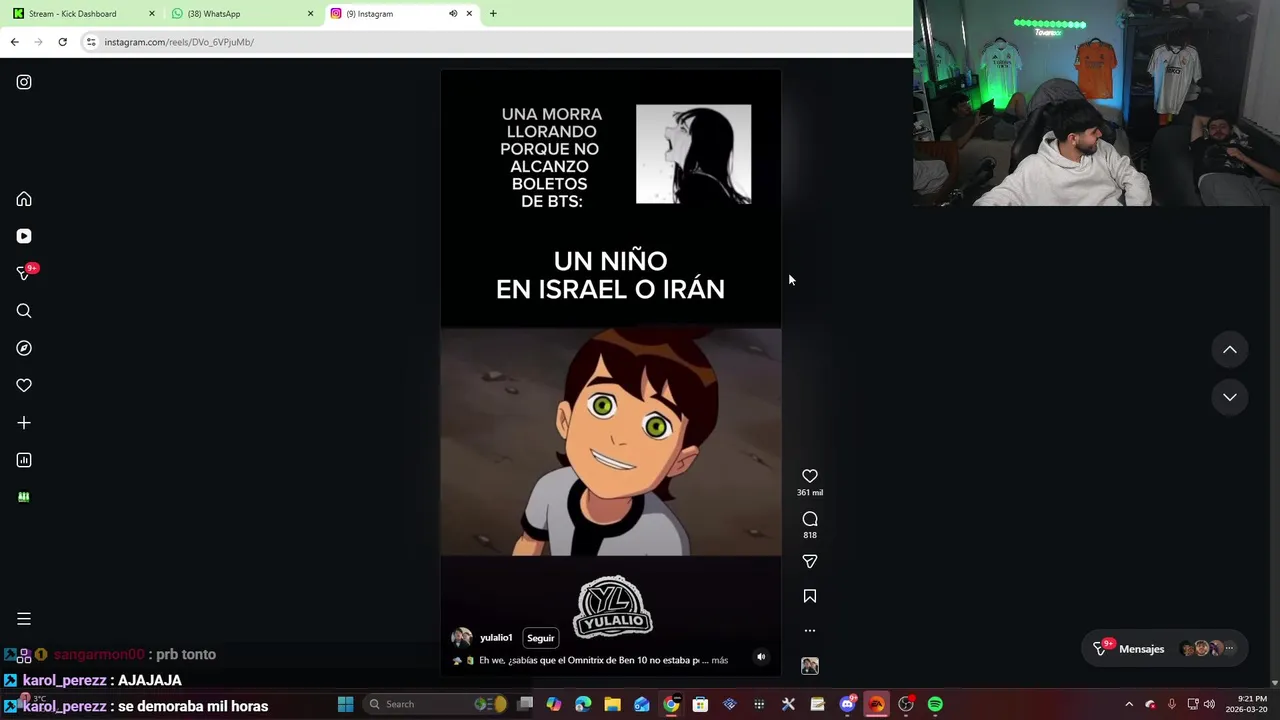Viewport: 1280px width, 720px height.
Task: Mute the Instagram tab via speaker icon
Action: point(453,14)
